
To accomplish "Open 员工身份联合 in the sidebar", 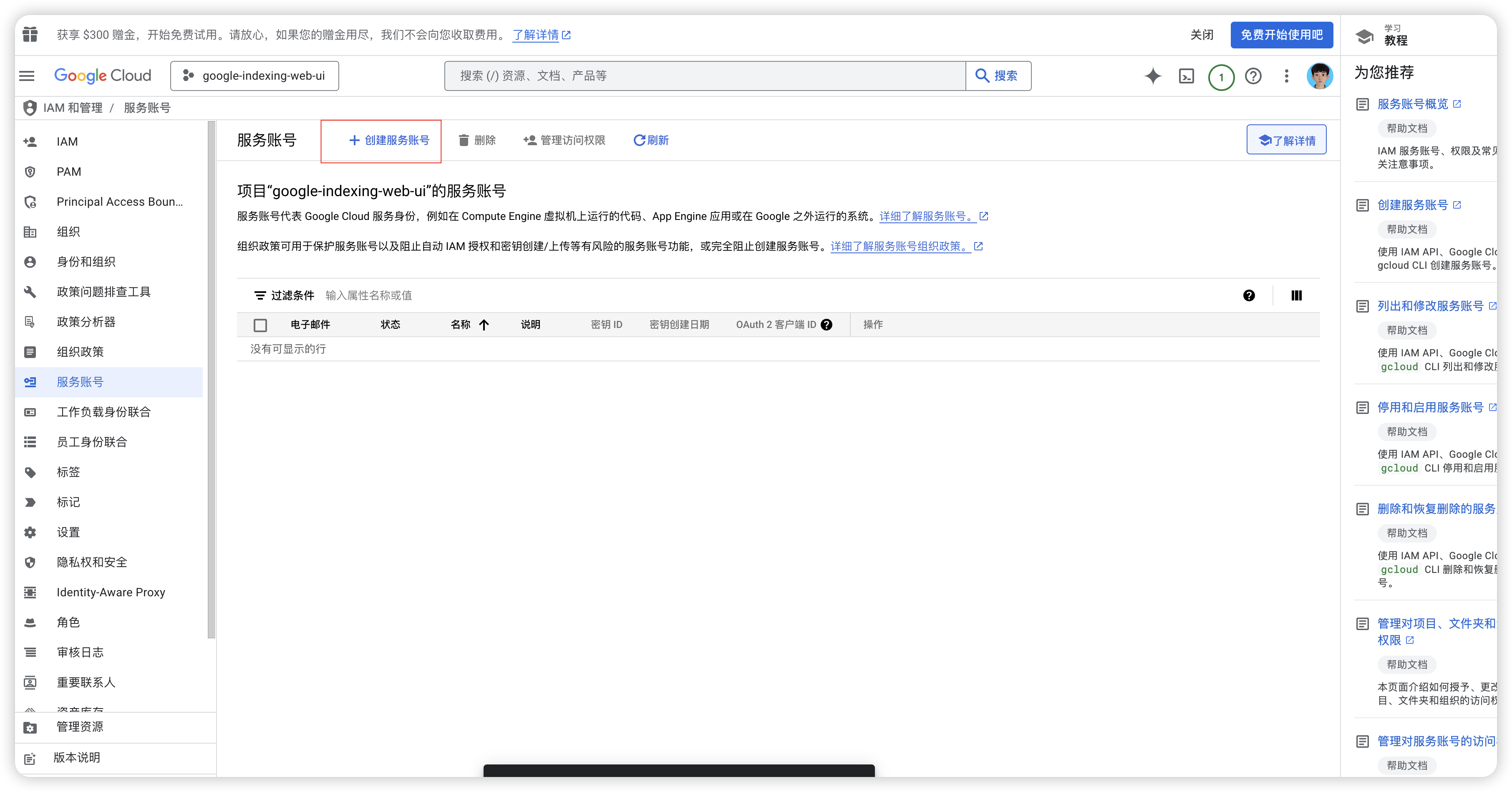I will (109, 442).
